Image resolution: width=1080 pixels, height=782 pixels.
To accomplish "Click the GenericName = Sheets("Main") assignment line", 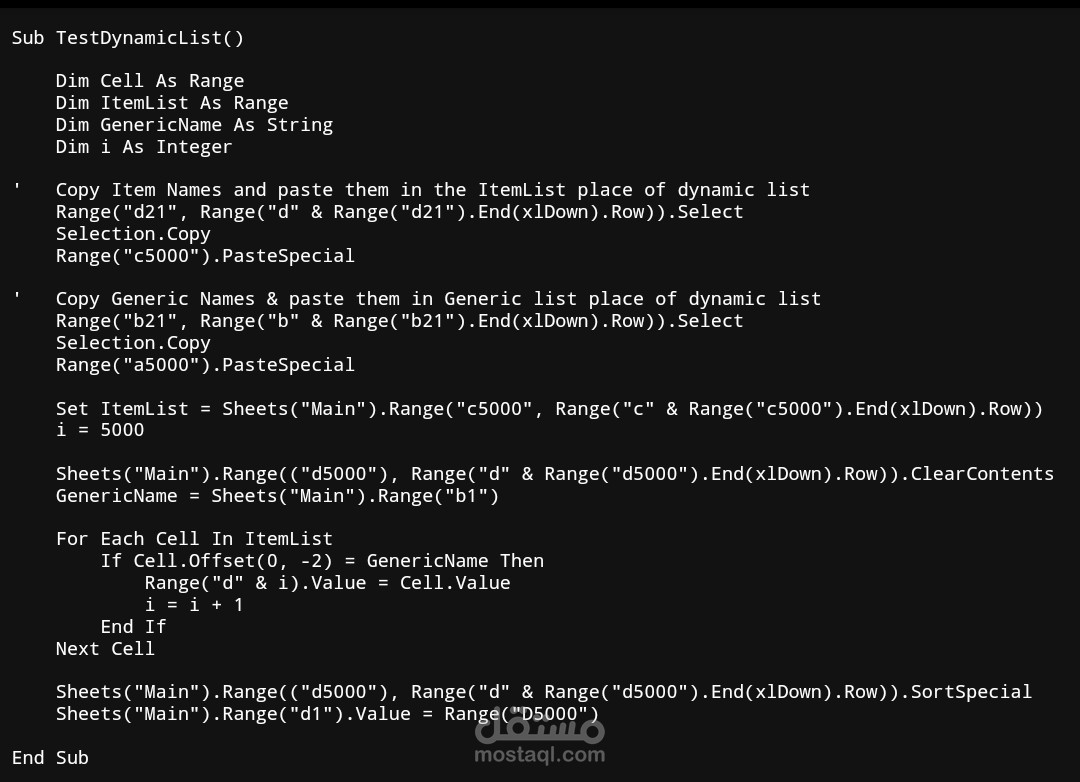I will [x=277, y=496].
